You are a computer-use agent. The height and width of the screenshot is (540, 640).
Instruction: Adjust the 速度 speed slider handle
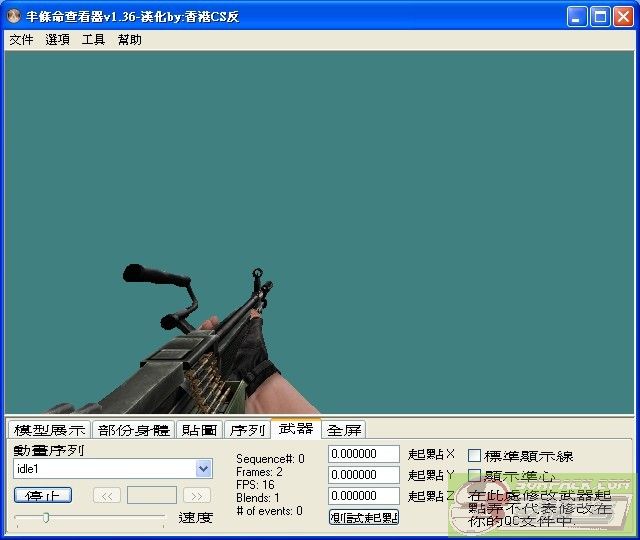pyautogui.click(x=46, y=518)
